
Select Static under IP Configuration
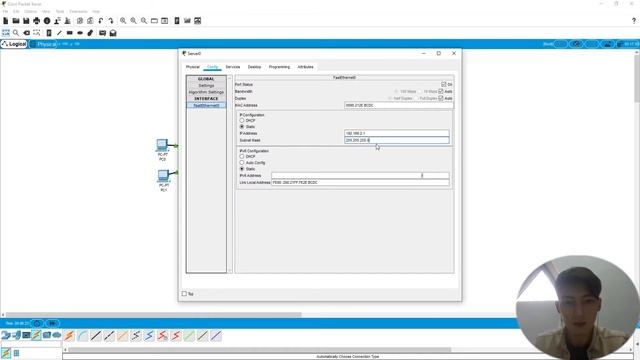pyautogui.click(x=242, y=127)
